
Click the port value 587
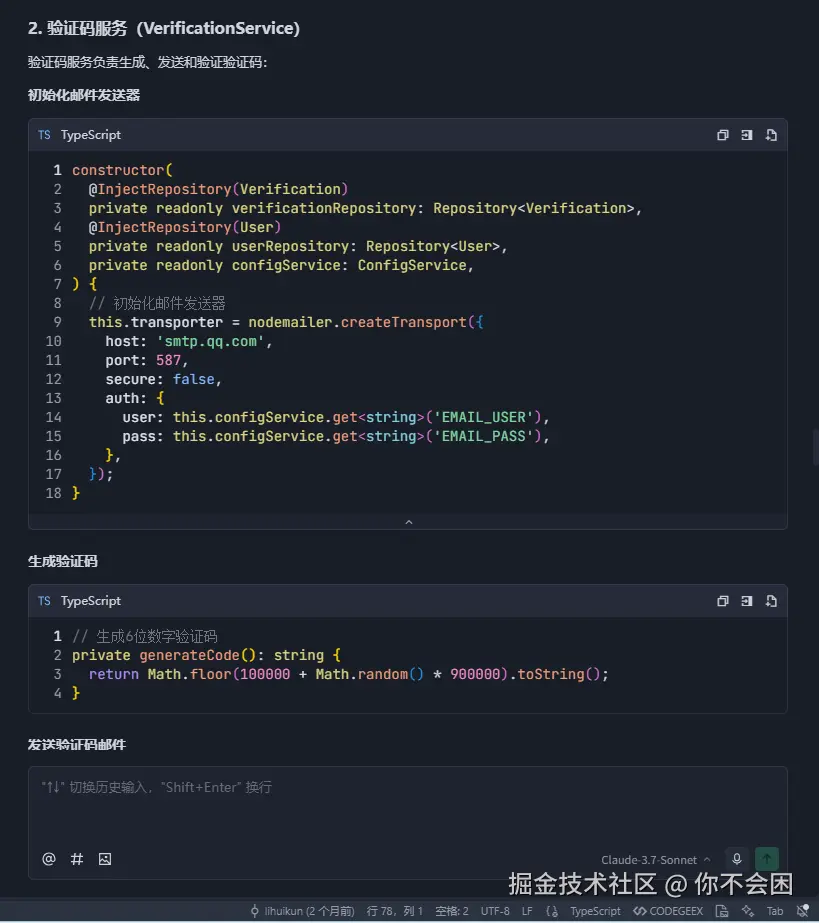point(168,360)
